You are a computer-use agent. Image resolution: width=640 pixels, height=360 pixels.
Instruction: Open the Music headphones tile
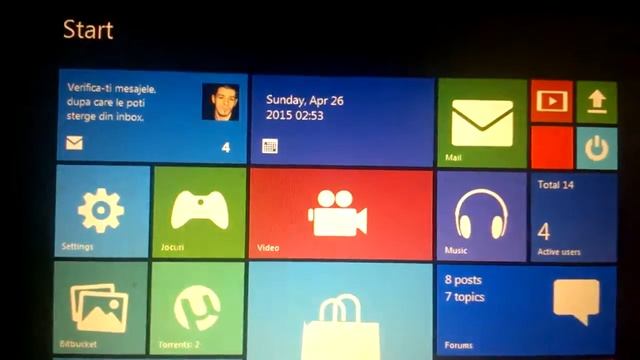(482, 216)
